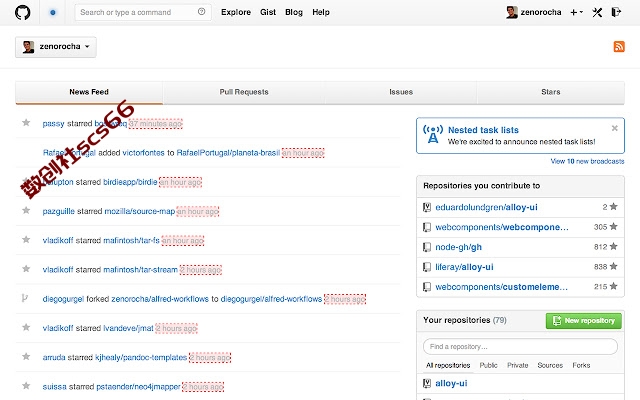Screen dimensions: 640x400
Task: Open birdieapp/birdie repository link
Action: (x=130, y=182)
